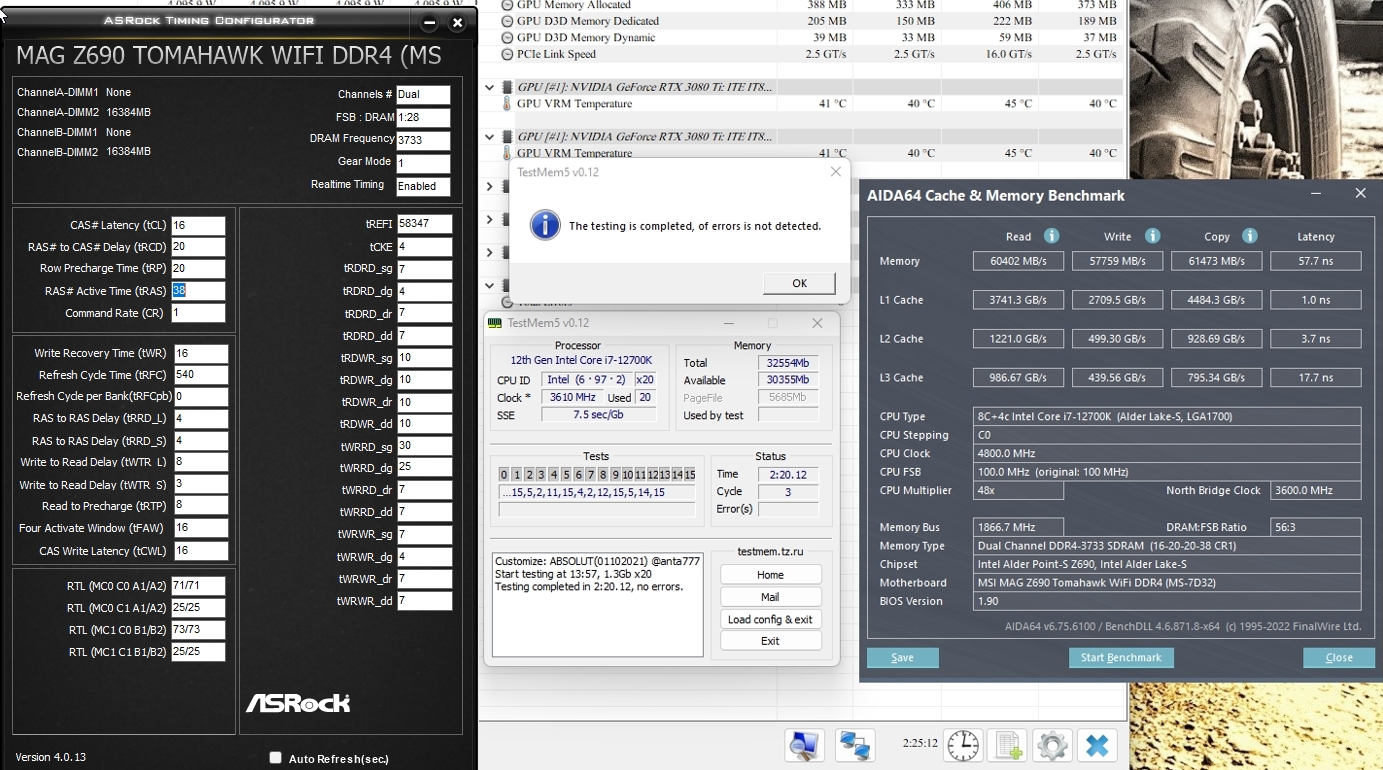Click the Realtime Timing field showing Enabled
Viewport: 1383px width, 770px height.
(x=423, y=186)
